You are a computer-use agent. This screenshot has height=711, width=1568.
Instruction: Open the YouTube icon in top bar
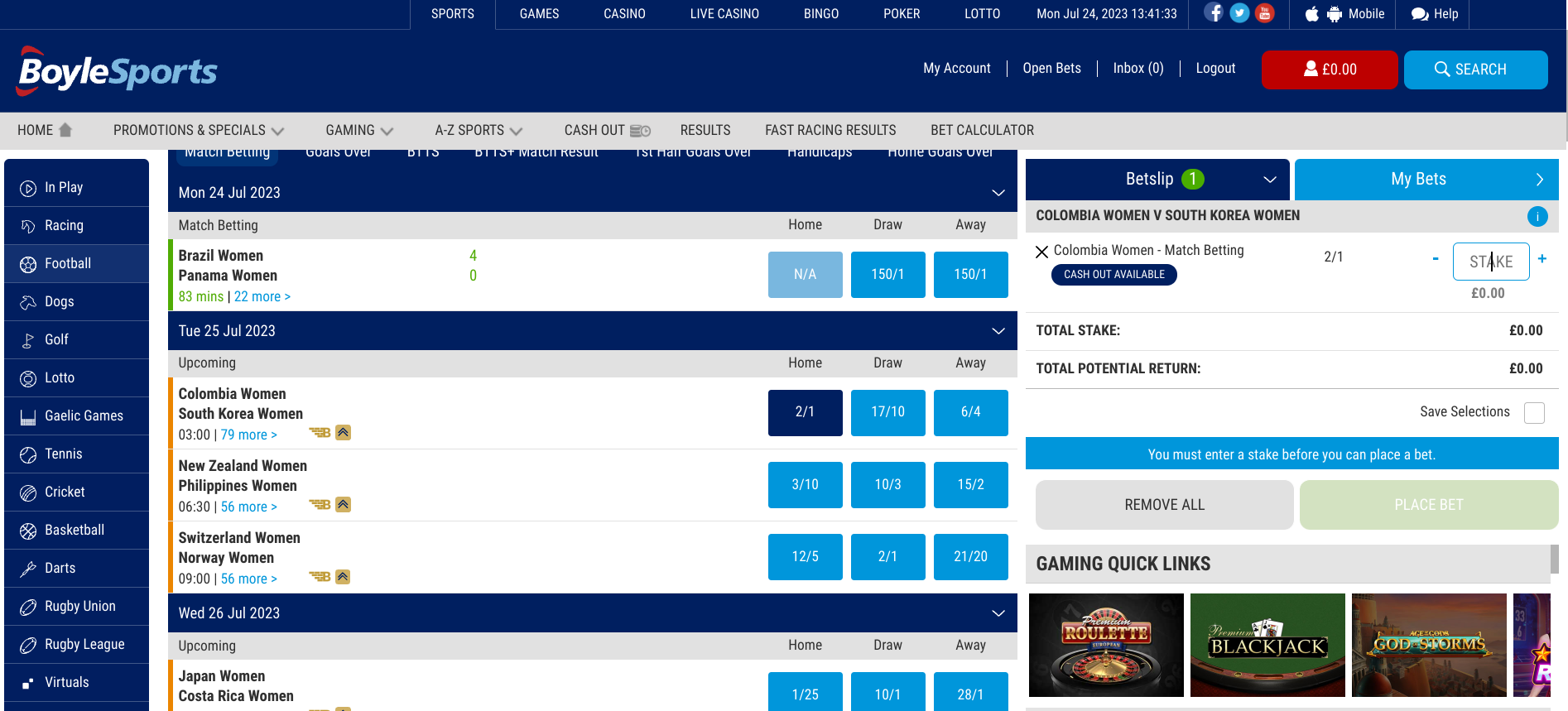click(1264, 12)
